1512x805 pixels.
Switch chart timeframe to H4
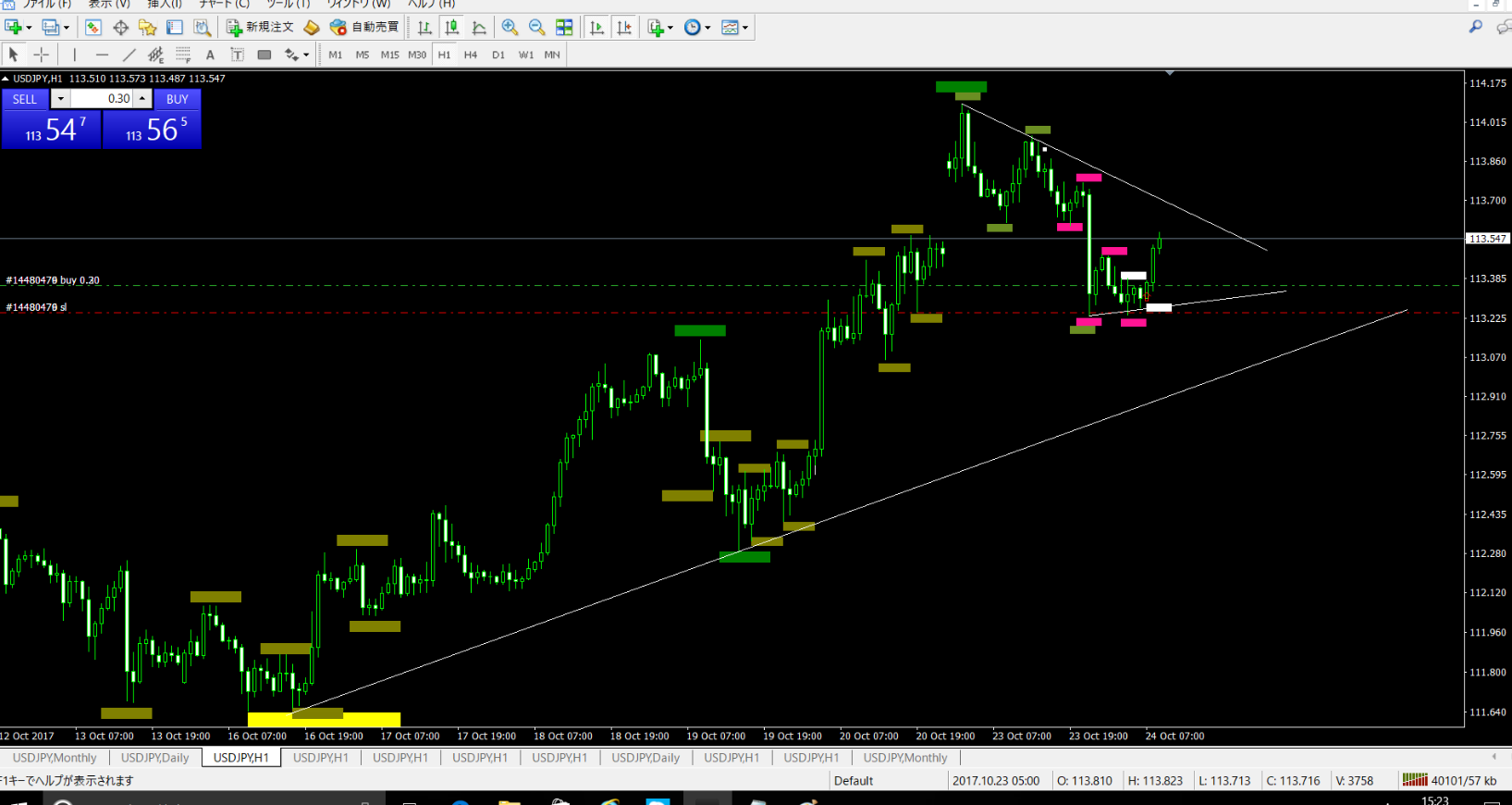[471, 55]
